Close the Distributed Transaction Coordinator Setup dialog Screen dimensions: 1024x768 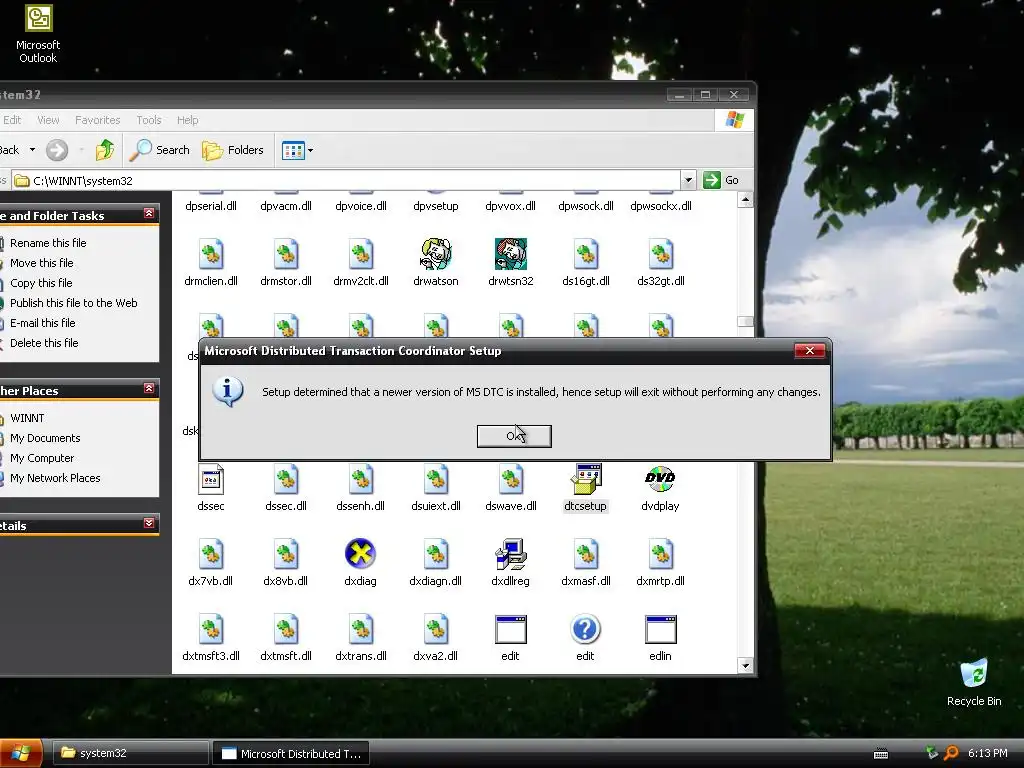(810, 351)
